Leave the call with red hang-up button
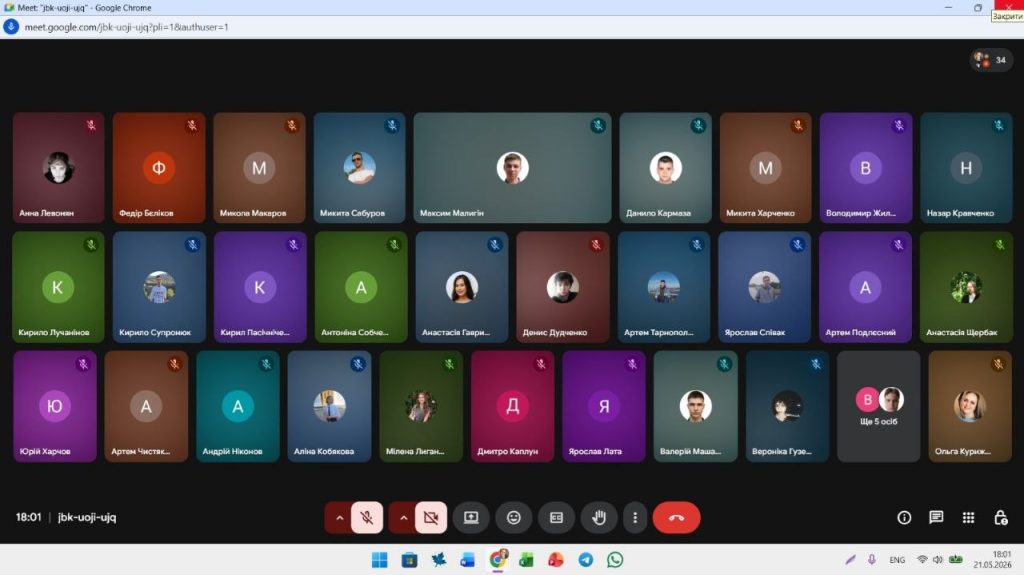The image size is (1024, 575). 676,518
